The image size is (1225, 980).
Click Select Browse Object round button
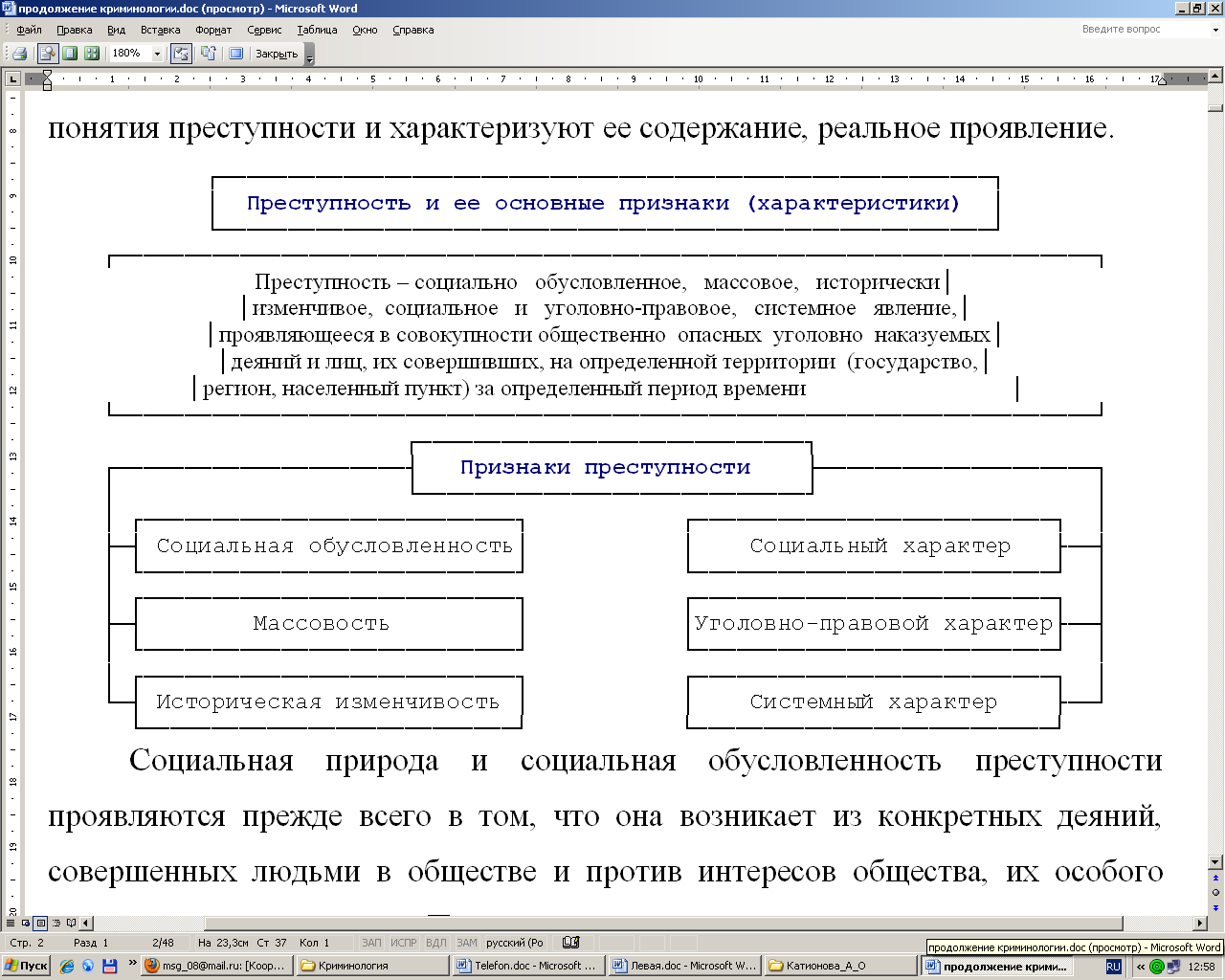pyautogui.click(x=1216, y=892)
